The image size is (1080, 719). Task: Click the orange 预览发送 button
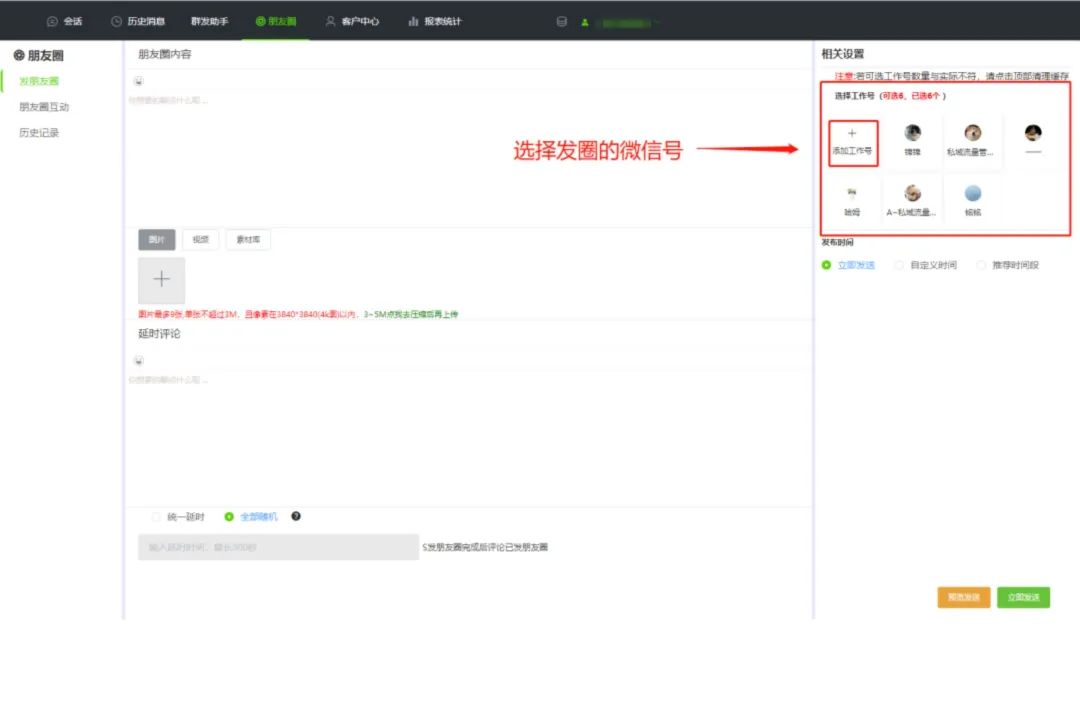(963, 597)
